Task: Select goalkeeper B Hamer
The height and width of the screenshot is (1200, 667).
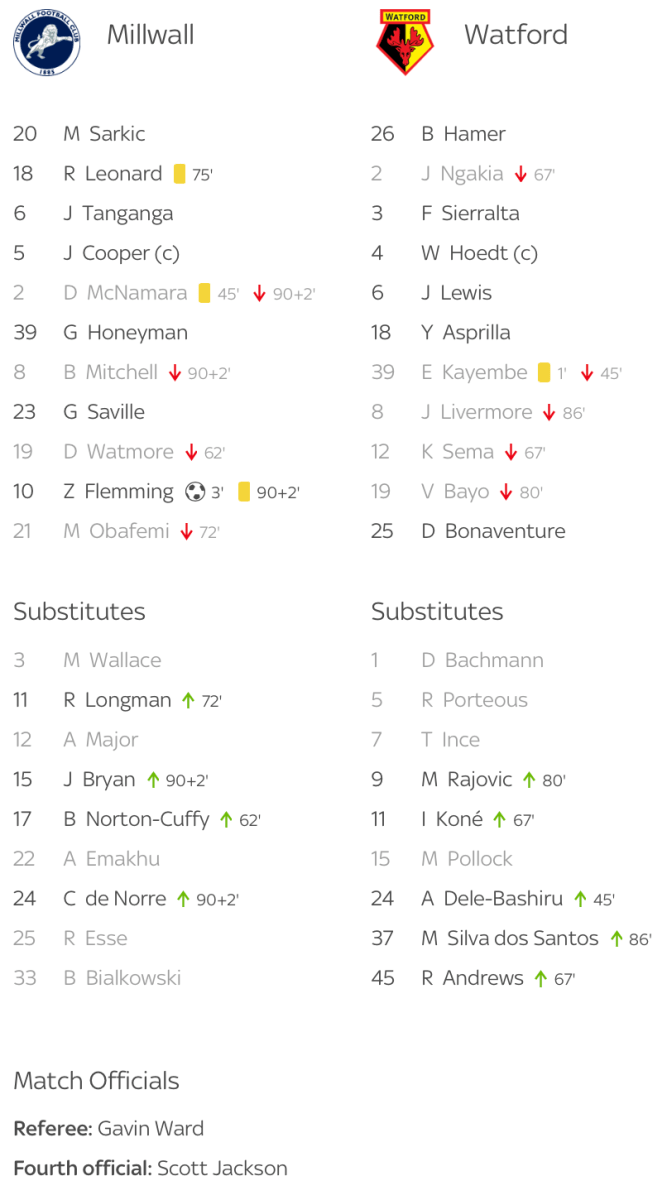Action: point(463,134)
